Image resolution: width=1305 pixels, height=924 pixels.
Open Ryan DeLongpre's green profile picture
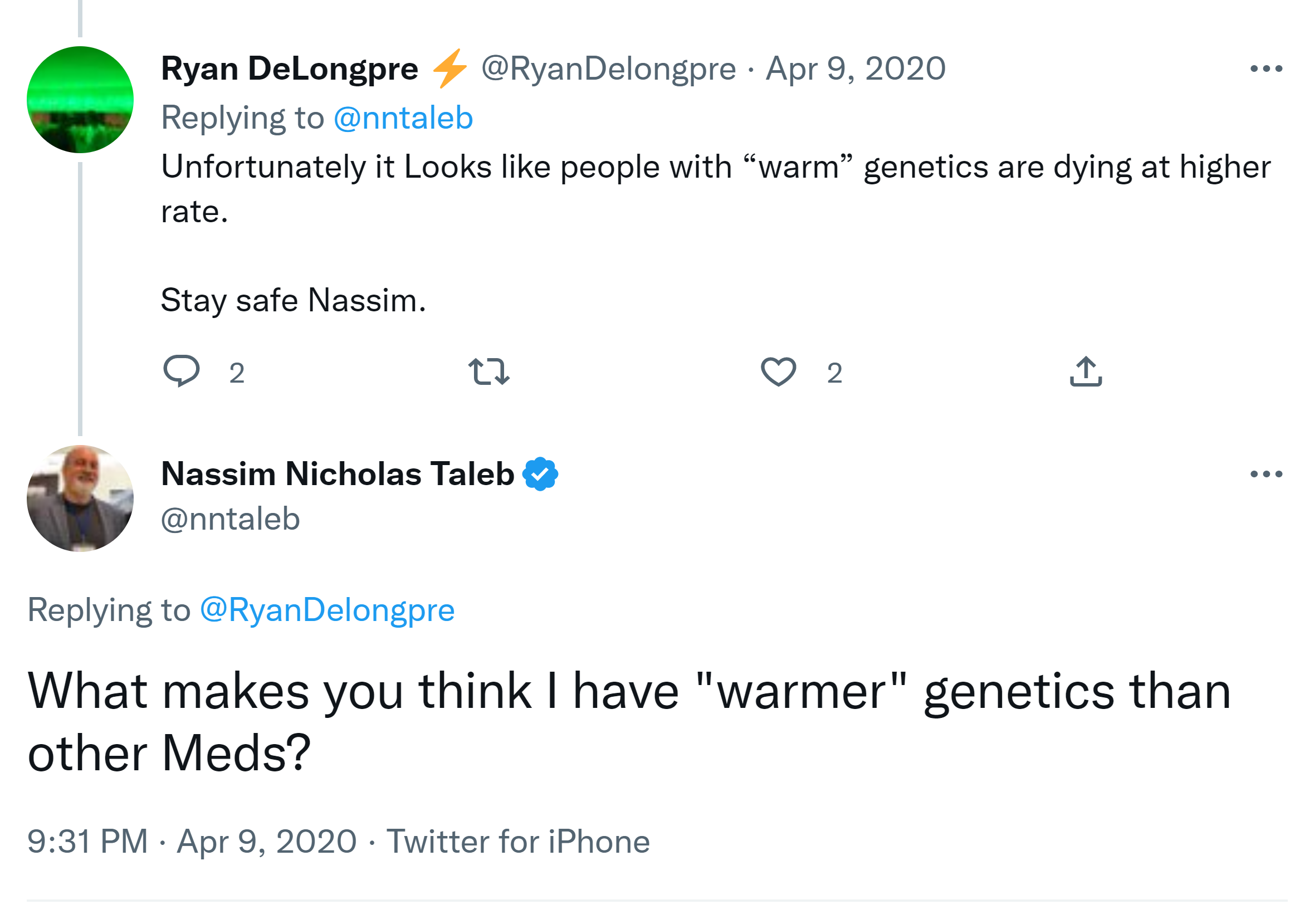(x=80, y=100)
